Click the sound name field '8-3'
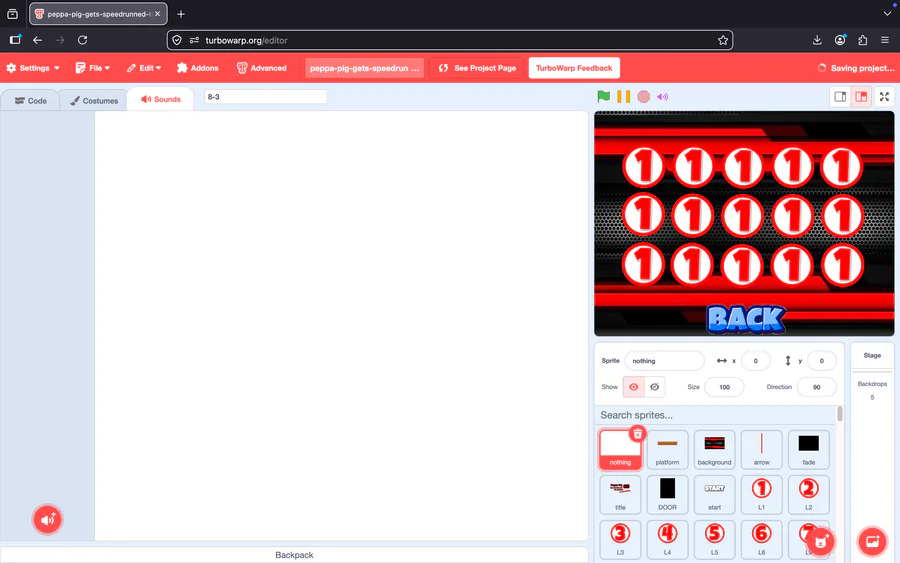Screen dimensions: 900x563 [x=266, y=97]
